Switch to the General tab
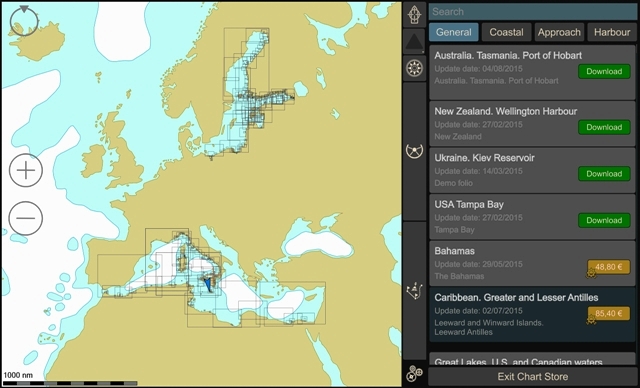This screenshot has height=388, width=640. (x=453, y=32)
